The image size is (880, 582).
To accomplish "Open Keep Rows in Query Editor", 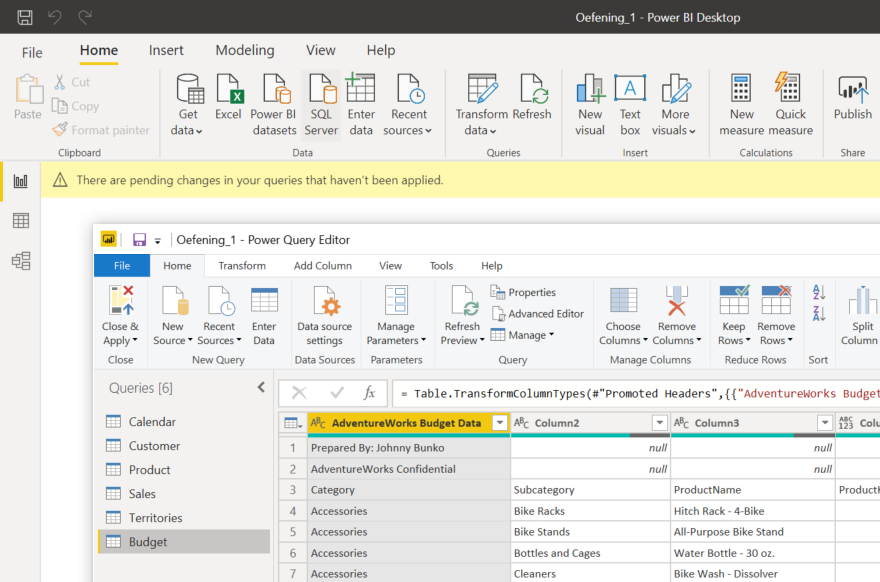I will pyautogui.click(x=734, y=316).
